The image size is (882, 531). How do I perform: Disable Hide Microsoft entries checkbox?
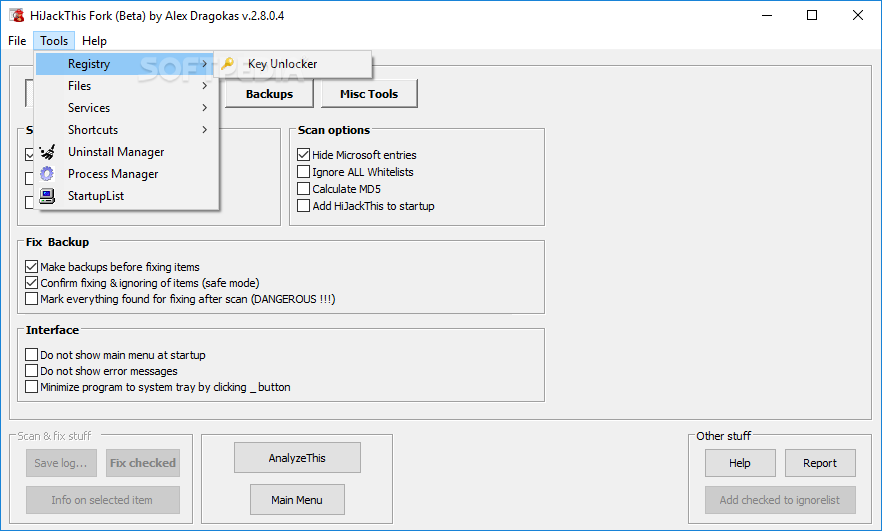(x=303, y=155)
